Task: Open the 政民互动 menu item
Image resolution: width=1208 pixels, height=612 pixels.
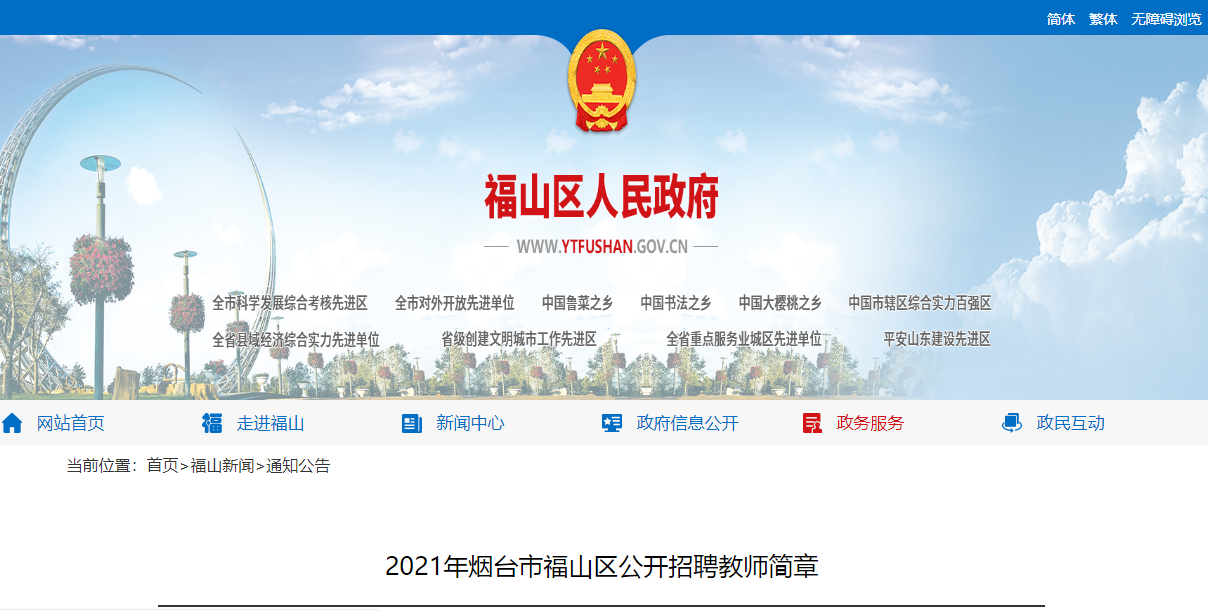Action: 1071,423
